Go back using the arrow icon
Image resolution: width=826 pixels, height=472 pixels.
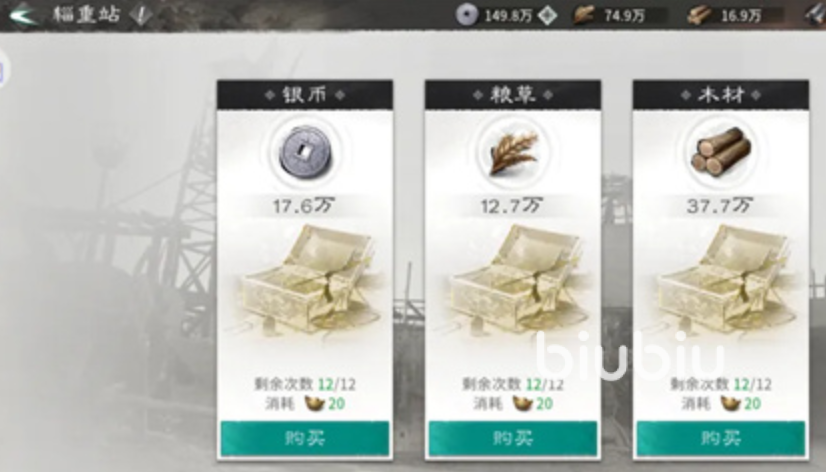coord(23,14)
